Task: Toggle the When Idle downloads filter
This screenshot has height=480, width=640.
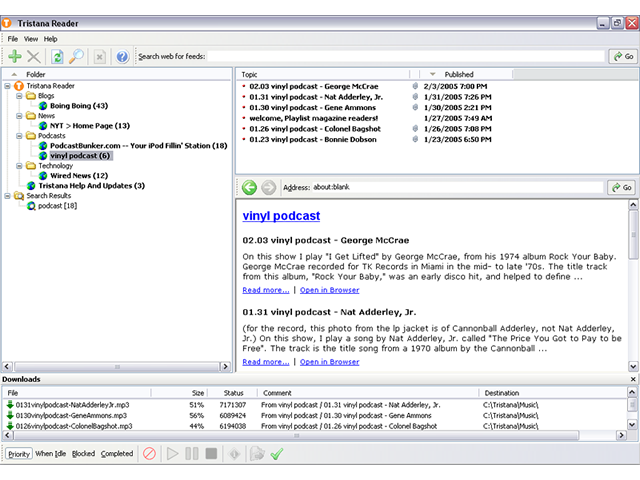Action: click(x=50, y=453)
